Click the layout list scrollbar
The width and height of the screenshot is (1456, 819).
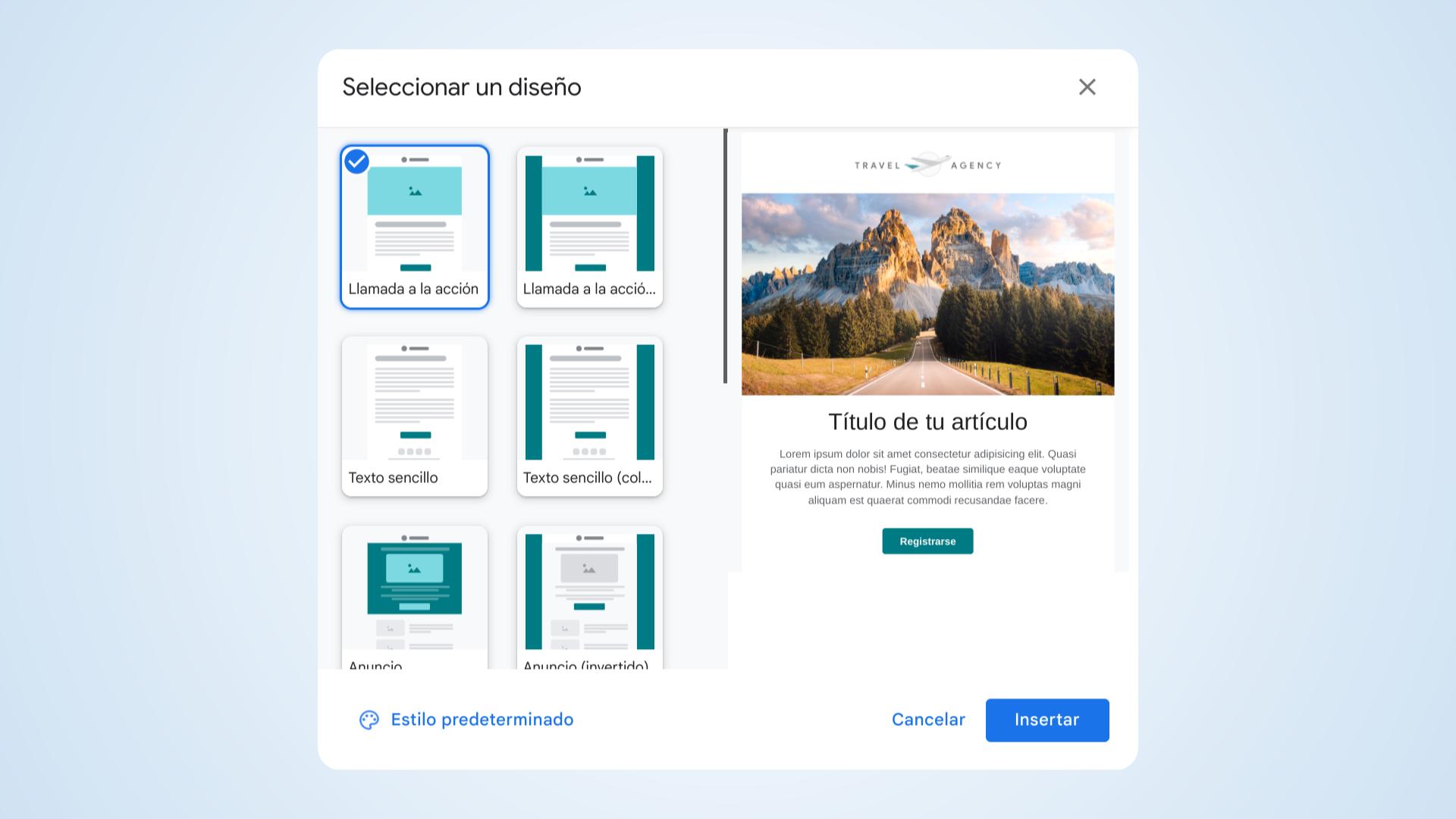point(726,256)
